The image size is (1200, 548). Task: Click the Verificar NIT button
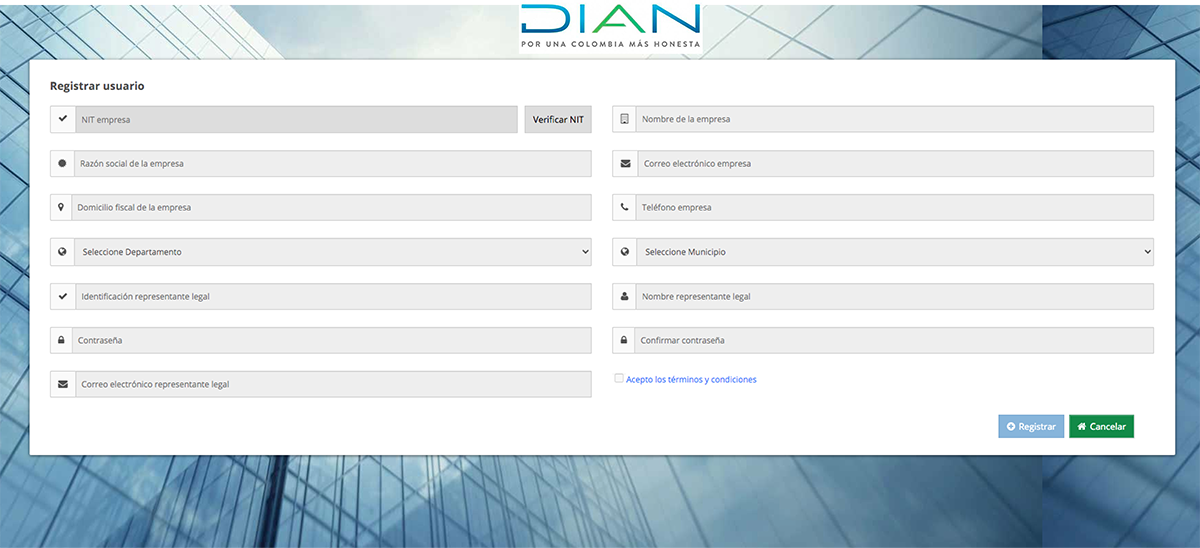click(x=558, y=119)
